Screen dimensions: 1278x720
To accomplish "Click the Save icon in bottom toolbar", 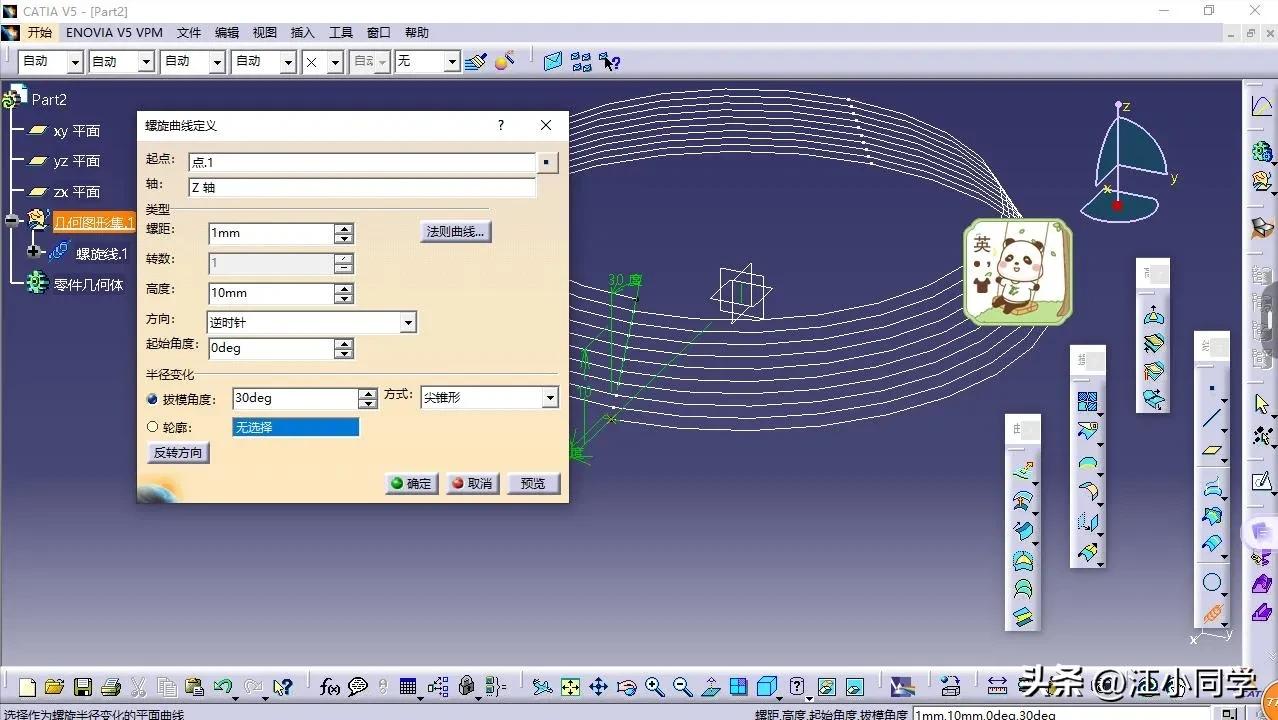I will point(82,687).
